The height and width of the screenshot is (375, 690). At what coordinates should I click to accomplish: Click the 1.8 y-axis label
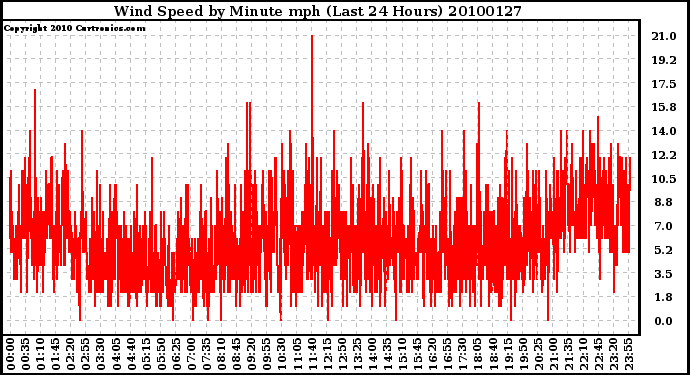pos(664,297)
